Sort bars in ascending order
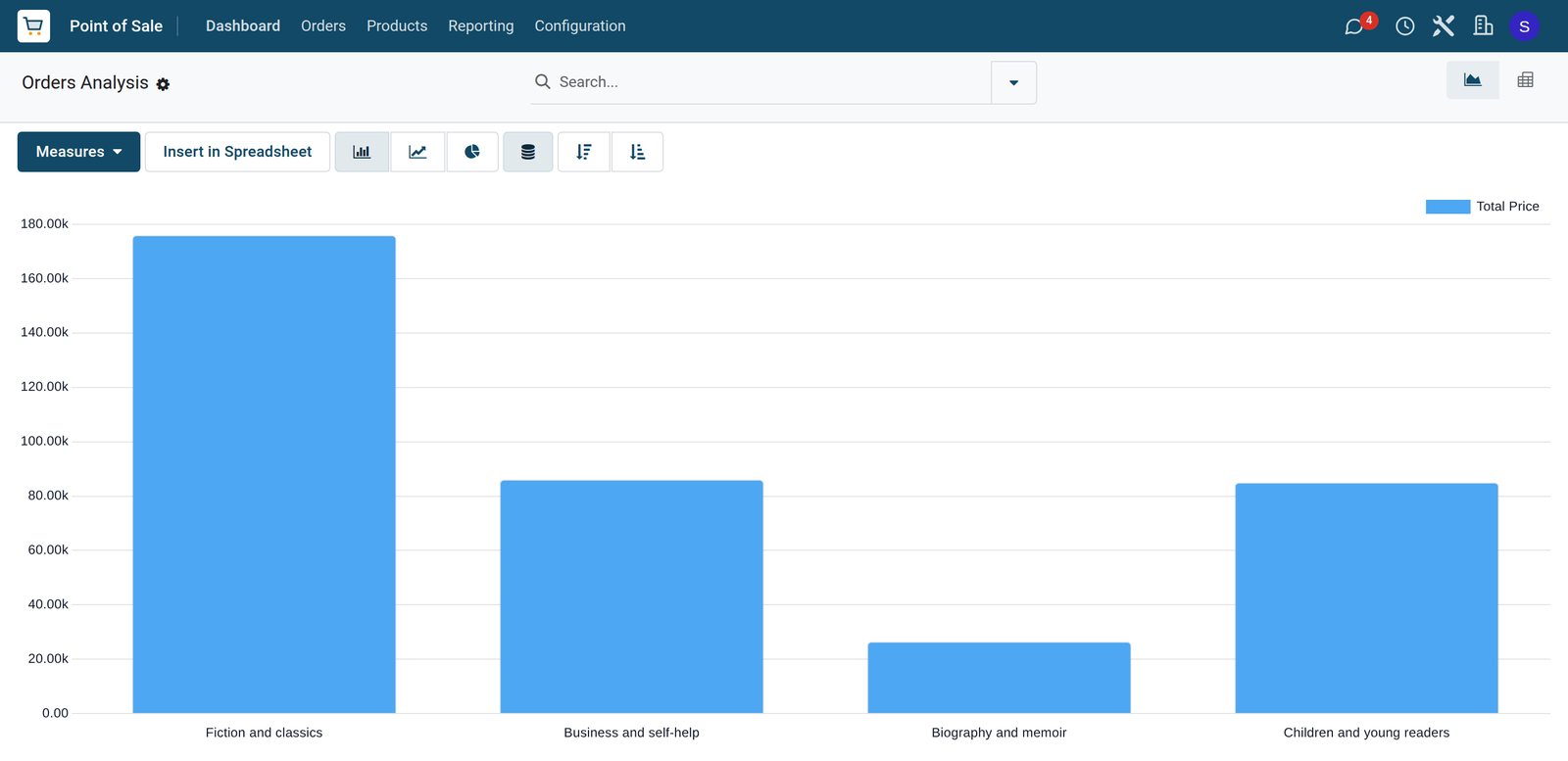The image size is (1568, 761). pyautogui.click(x=638, y=152)
